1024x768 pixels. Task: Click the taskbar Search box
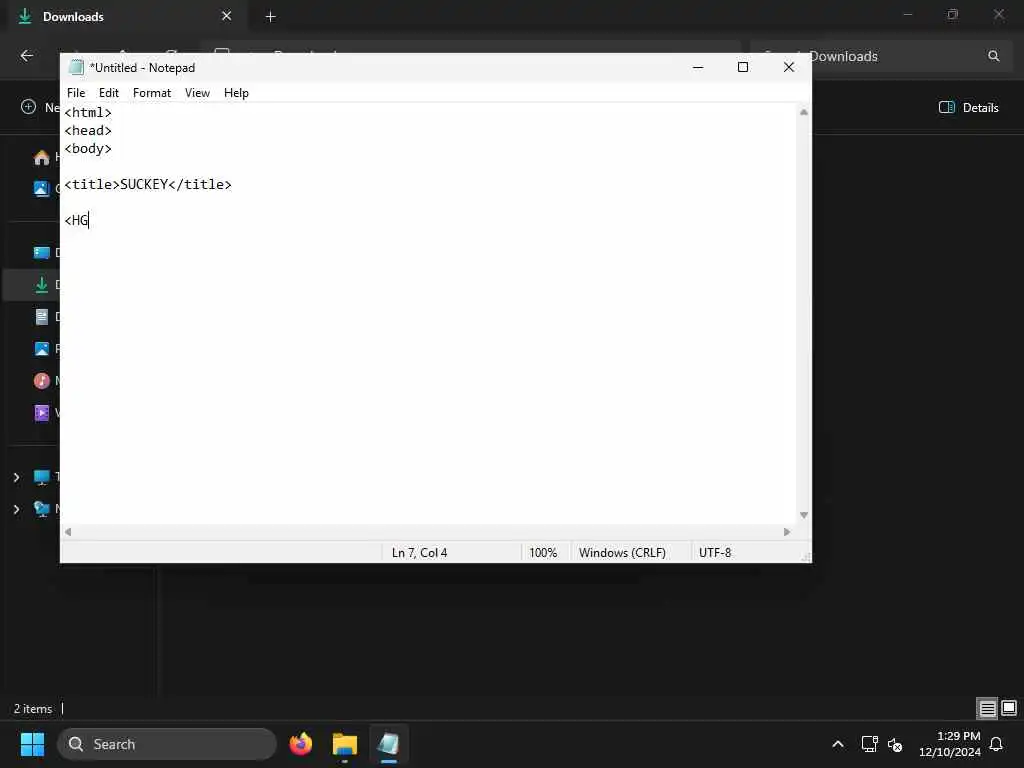pyautogui.click(x=167, y=744)
